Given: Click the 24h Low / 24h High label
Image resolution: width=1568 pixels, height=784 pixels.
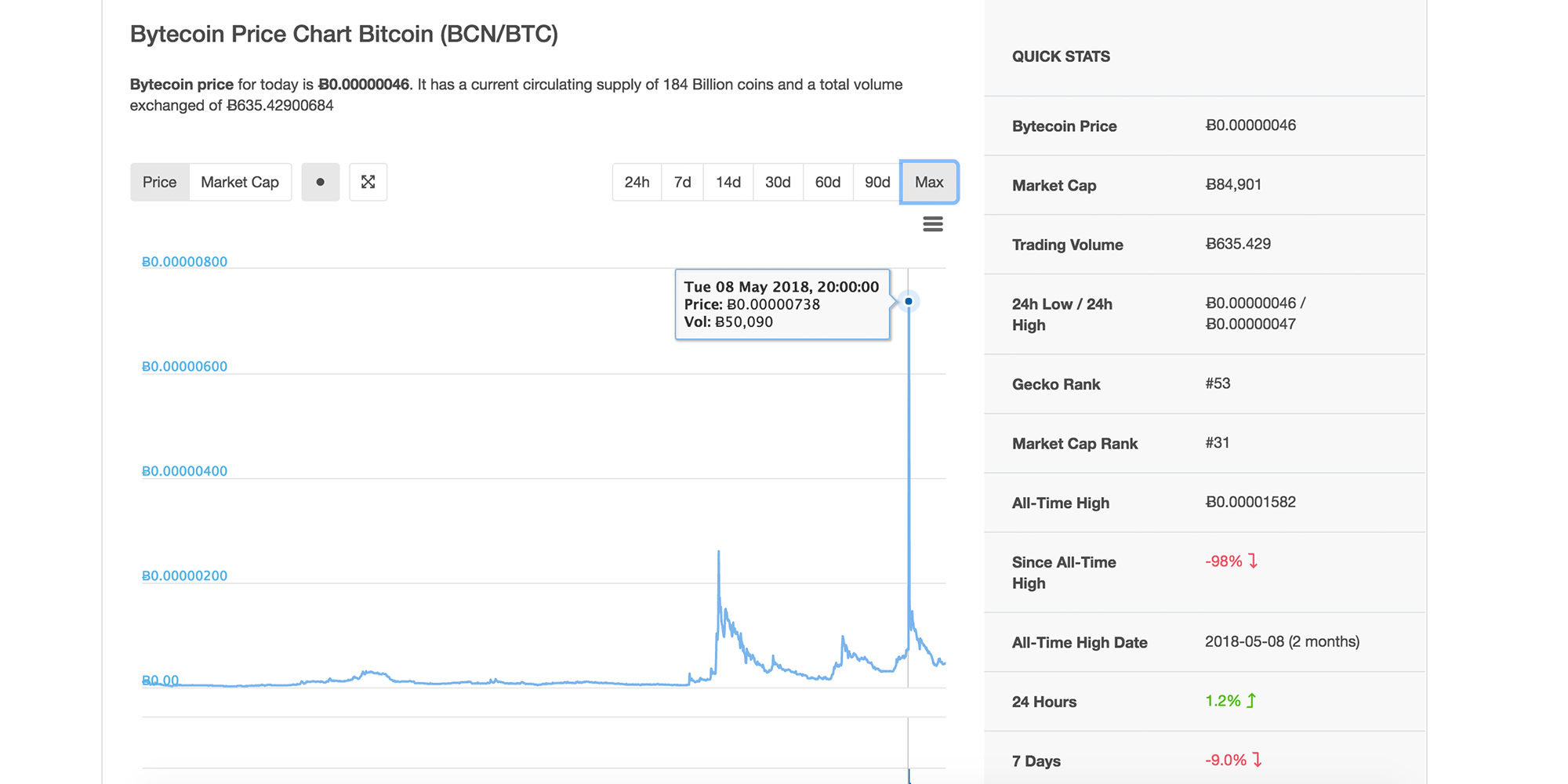Looking at the screenshot, I should coord(1062,314).
